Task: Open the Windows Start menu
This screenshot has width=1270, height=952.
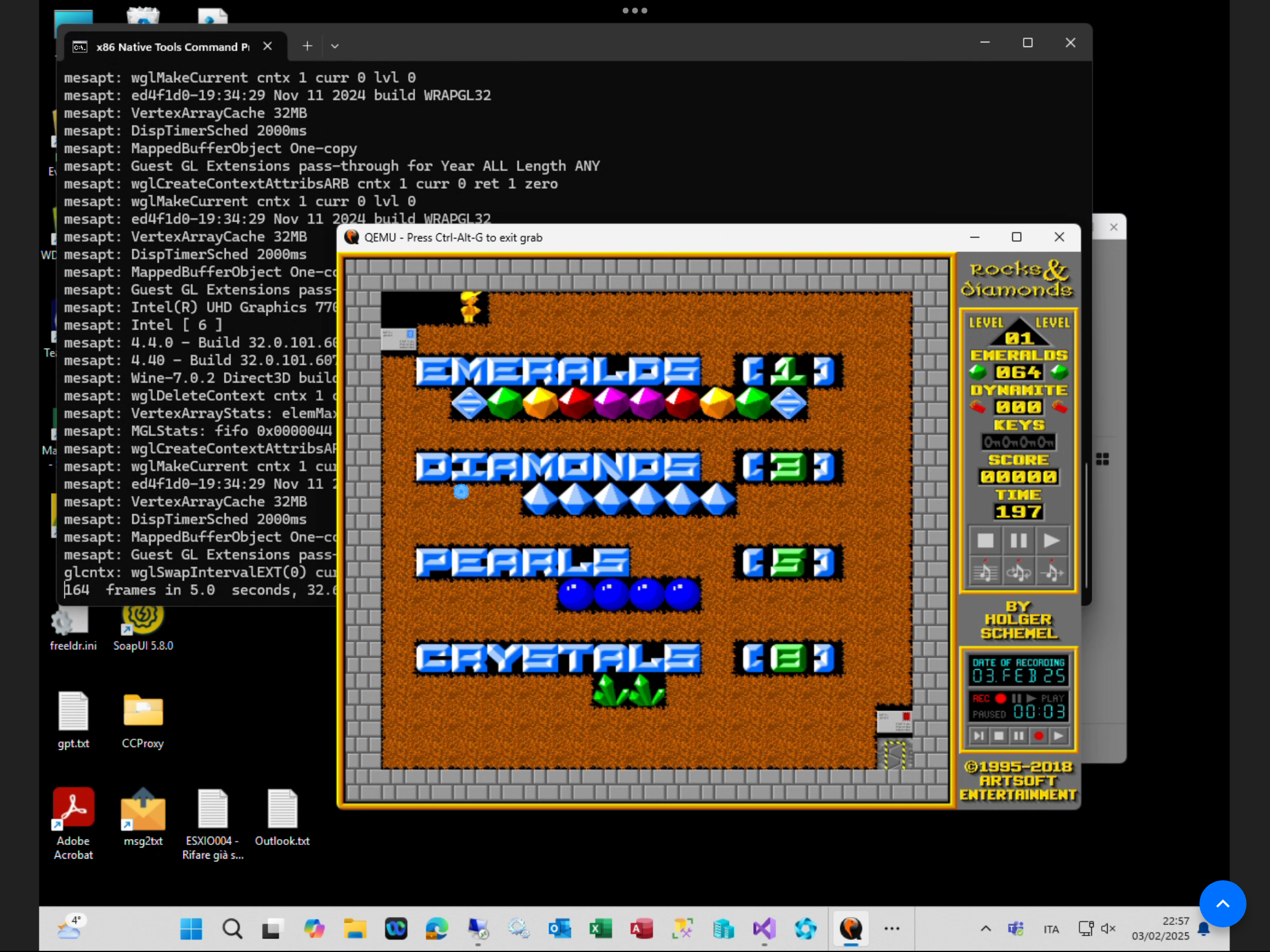Action: click(191, 929)
